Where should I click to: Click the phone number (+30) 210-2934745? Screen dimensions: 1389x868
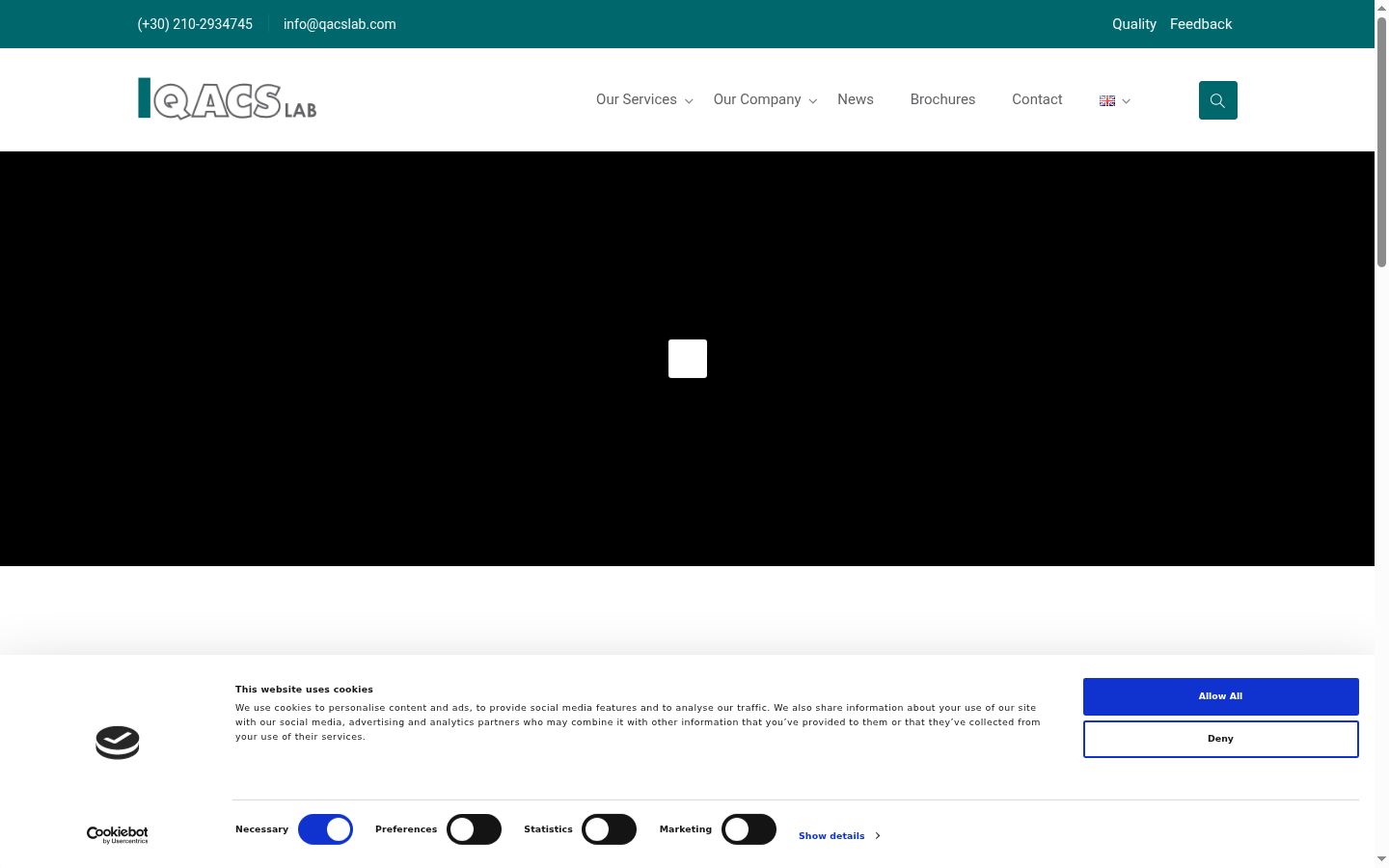[195, 24]
